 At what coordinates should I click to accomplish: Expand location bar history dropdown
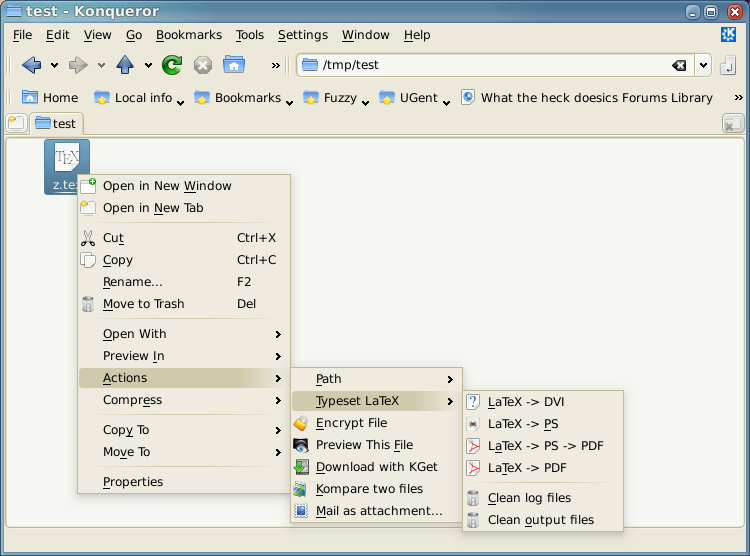click(703, 65)
